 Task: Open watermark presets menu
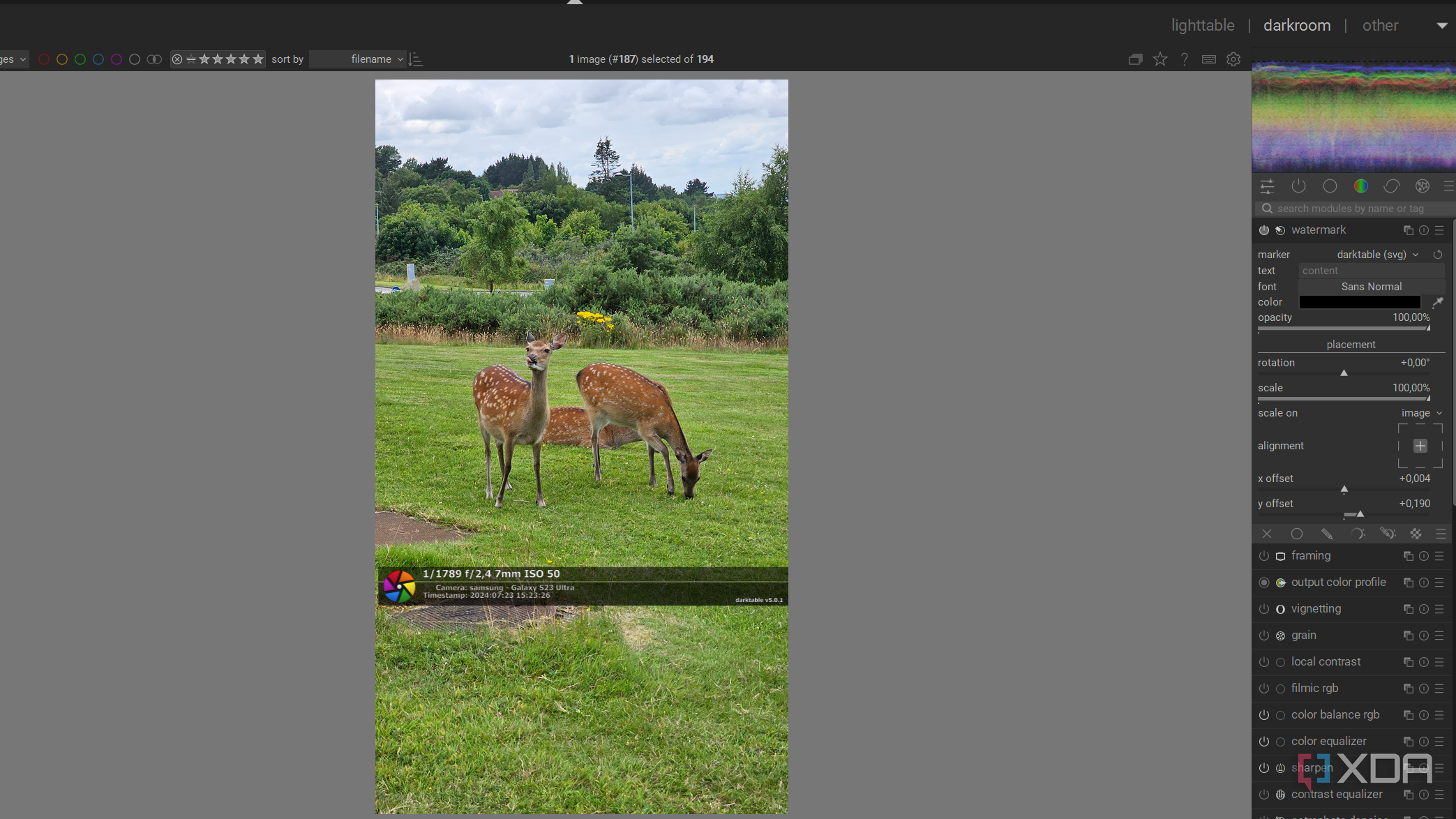click(1439, 230)
